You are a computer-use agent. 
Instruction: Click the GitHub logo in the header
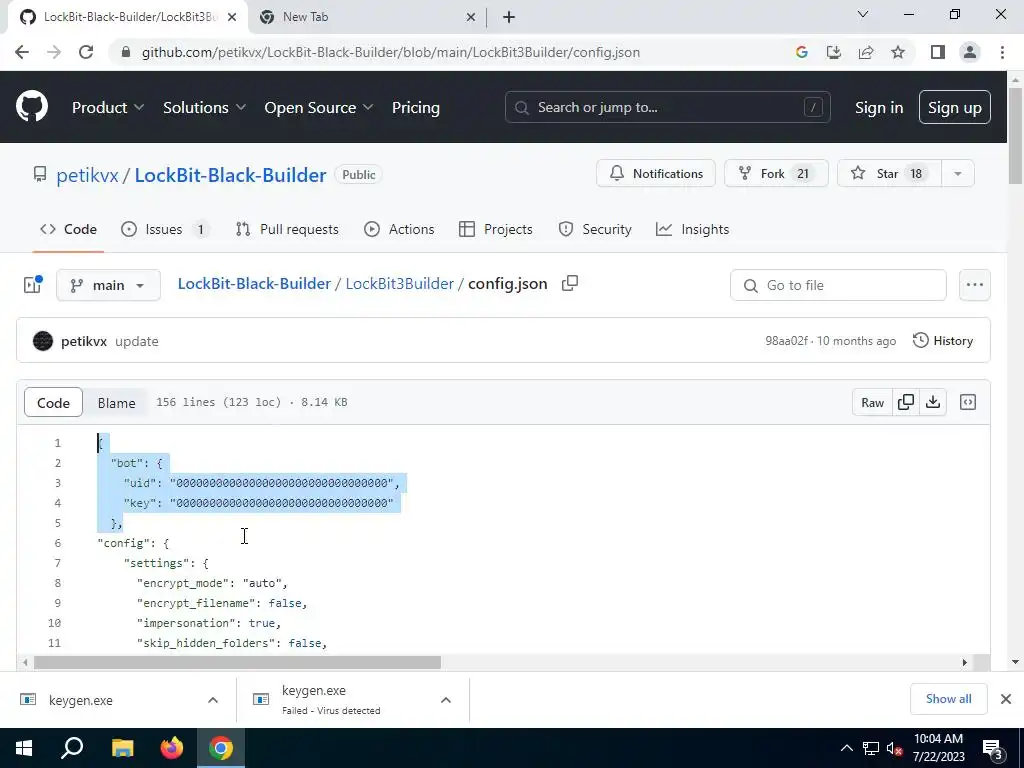[32, 107]
